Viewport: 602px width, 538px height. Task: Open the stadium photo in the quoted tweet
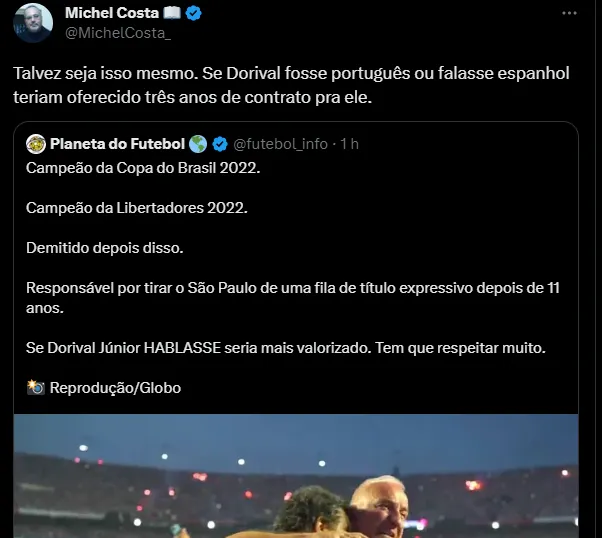(296, 476)
